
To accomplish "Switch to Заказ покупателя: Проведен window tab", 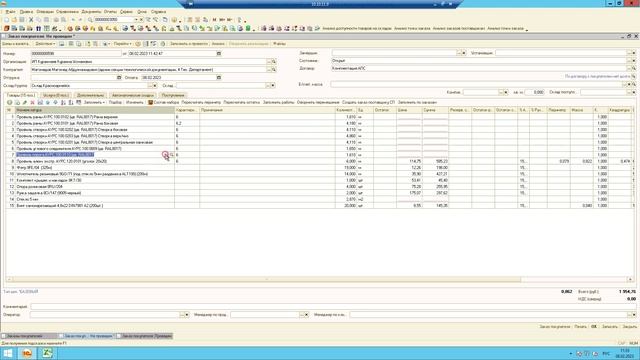I will tap(144, 336).
